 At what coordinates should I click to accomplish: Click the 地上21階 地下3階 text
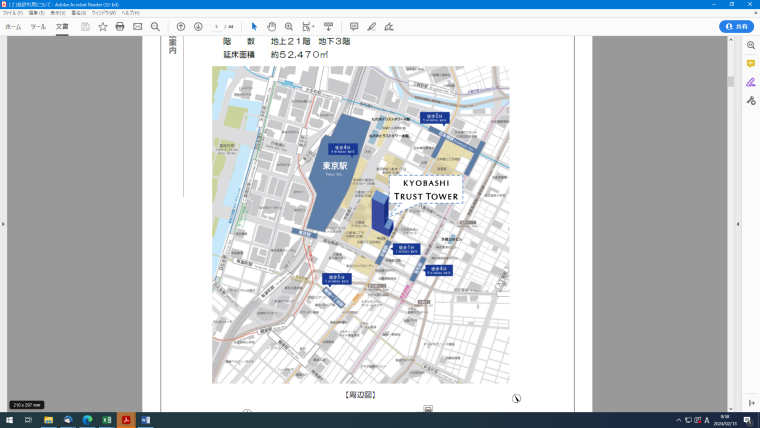(310, 41)
